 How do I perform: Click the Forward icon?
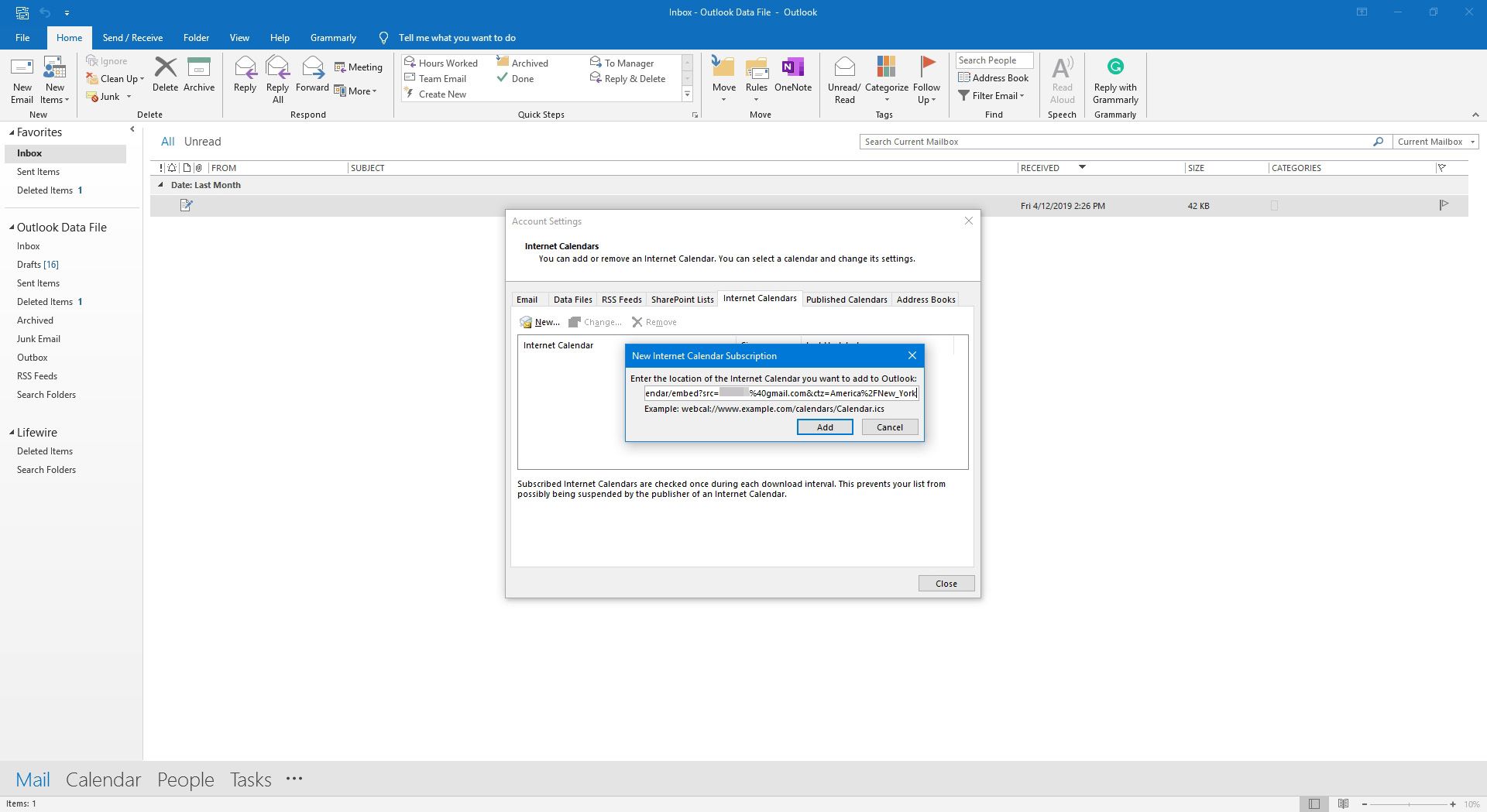tap(313, 67)
